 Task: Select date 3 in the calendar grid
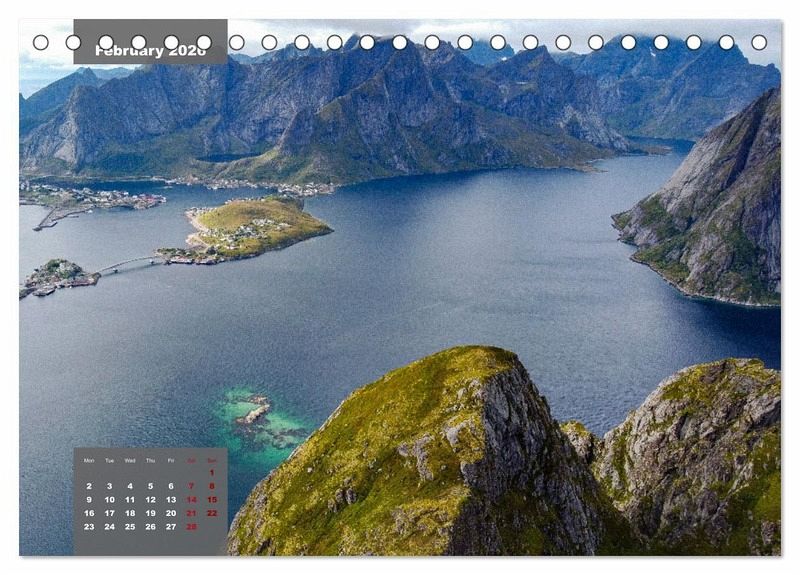109,486
